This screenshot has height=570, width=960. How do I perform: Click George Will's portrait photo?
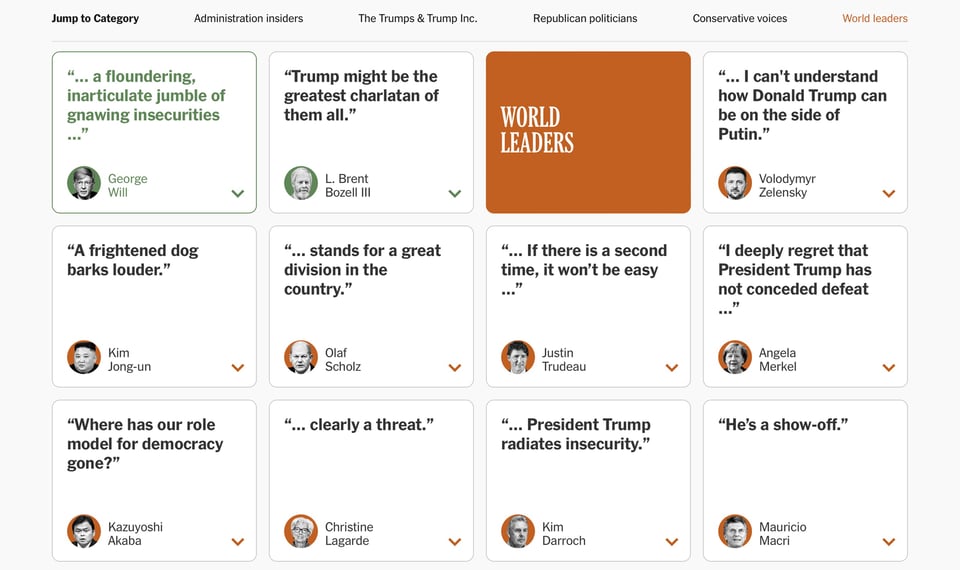tap(84, 183)
